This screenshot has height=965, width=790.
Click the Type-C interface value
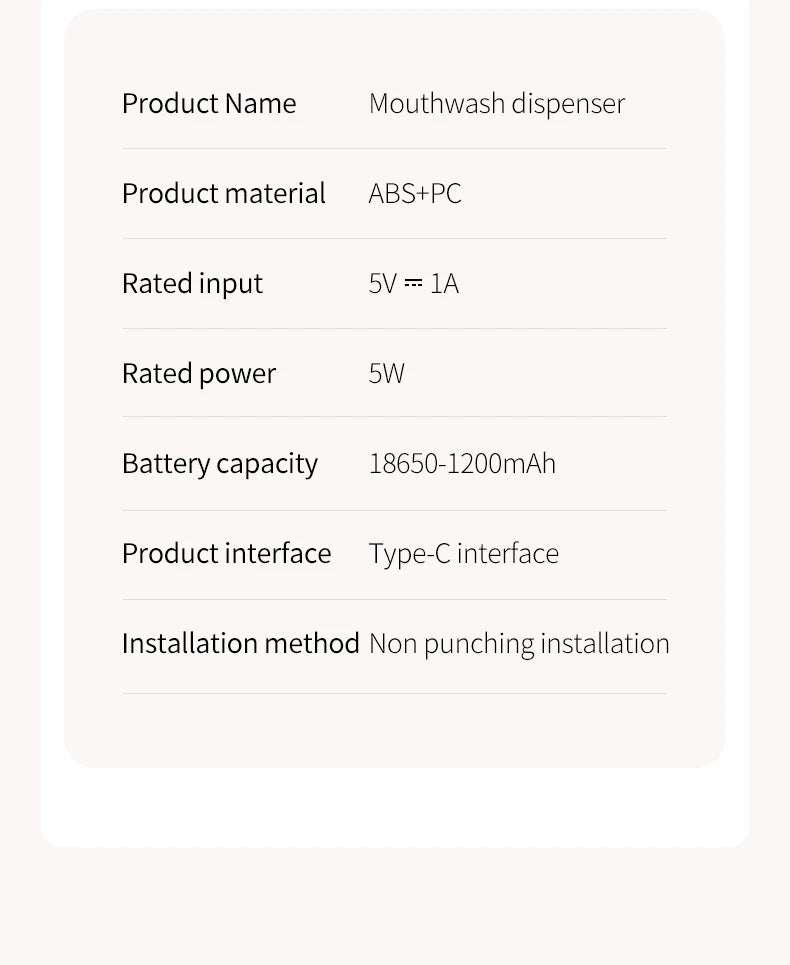pyautogui.click(x=464, y=554)
